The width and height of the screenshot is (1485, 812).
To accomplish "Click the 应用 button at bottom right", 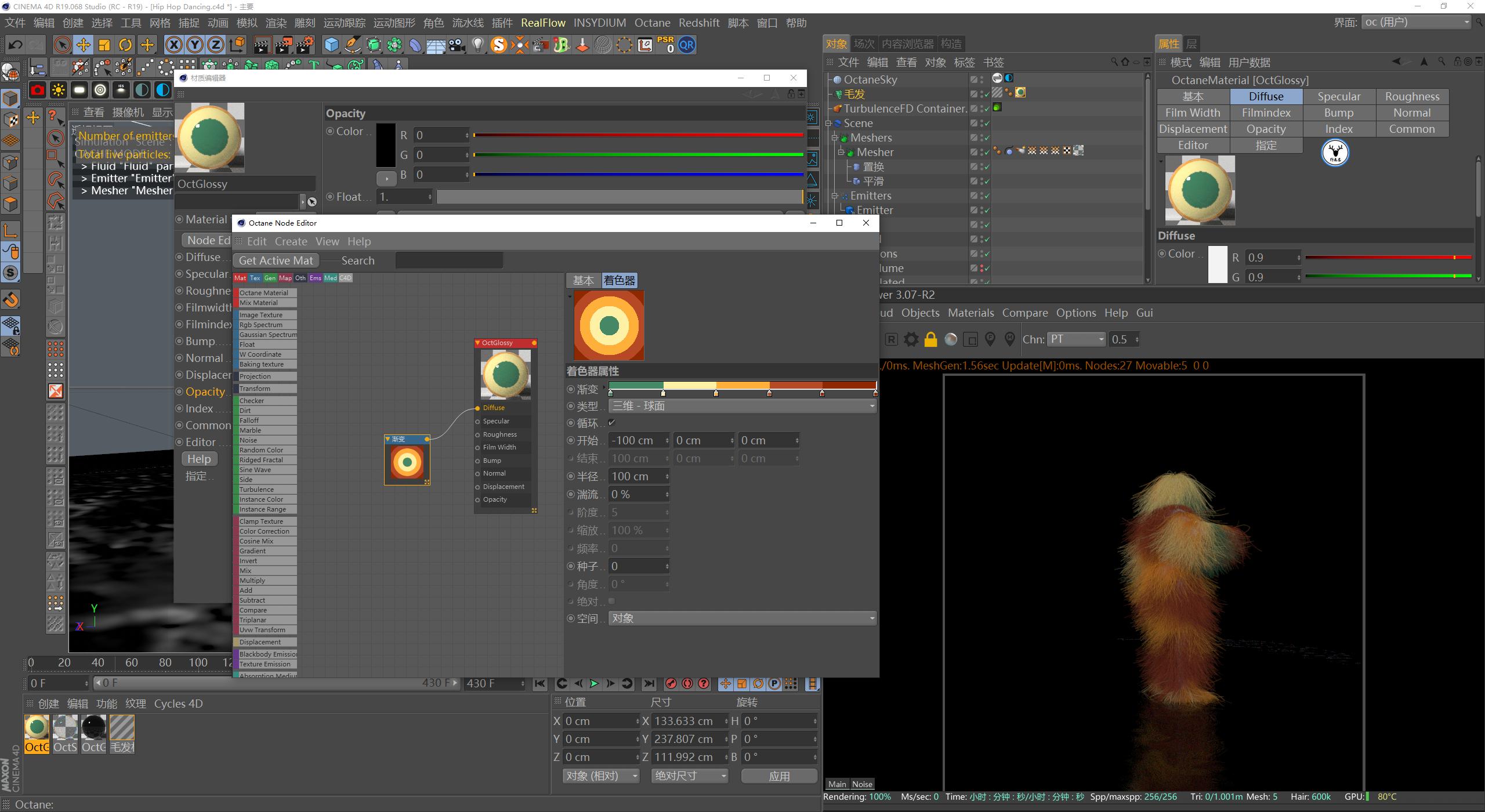I will click(x=778, y=775).
